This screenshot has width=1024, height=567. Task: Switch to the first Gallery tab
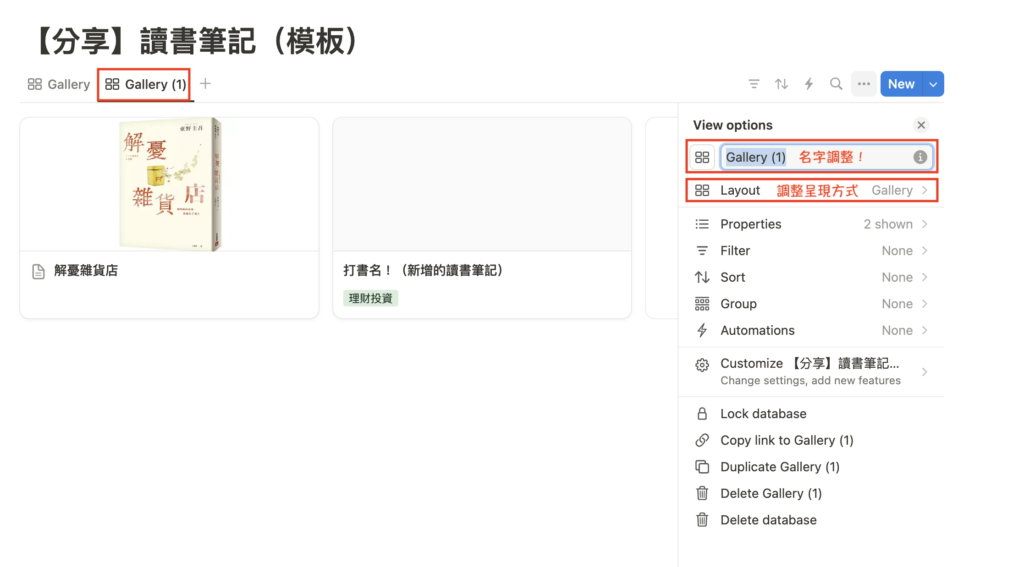click(x=59, y=84)
